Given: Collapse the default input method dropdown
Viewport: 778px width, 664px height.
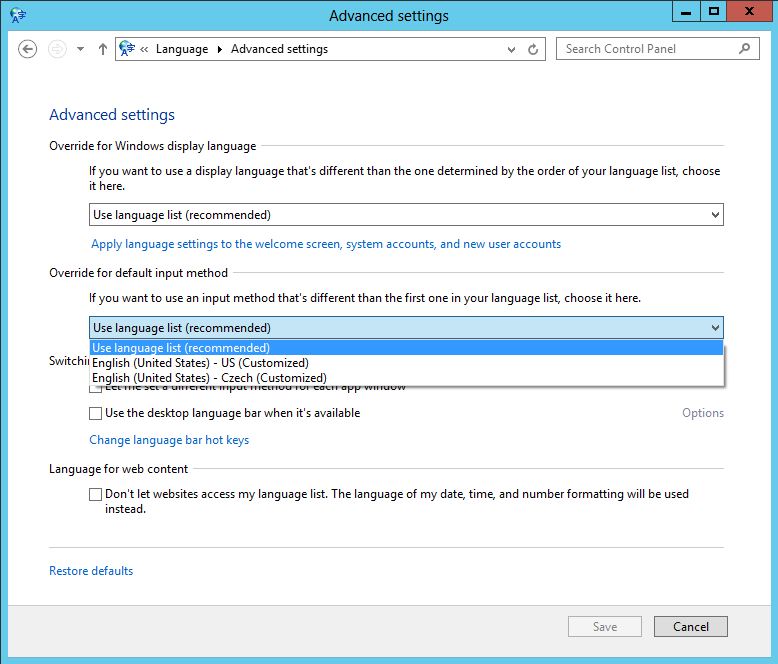Looking at the screenshot, I should pyautogui.click(x=406, y=328).
